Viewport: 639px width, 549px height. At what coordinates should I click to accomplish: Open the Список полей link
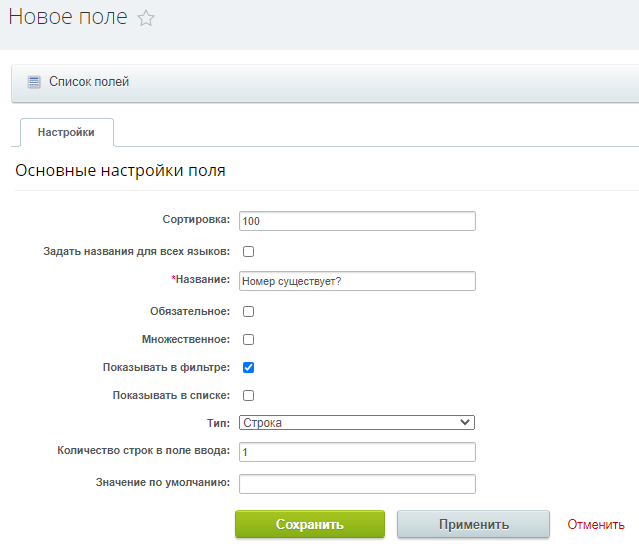[89, 82]
